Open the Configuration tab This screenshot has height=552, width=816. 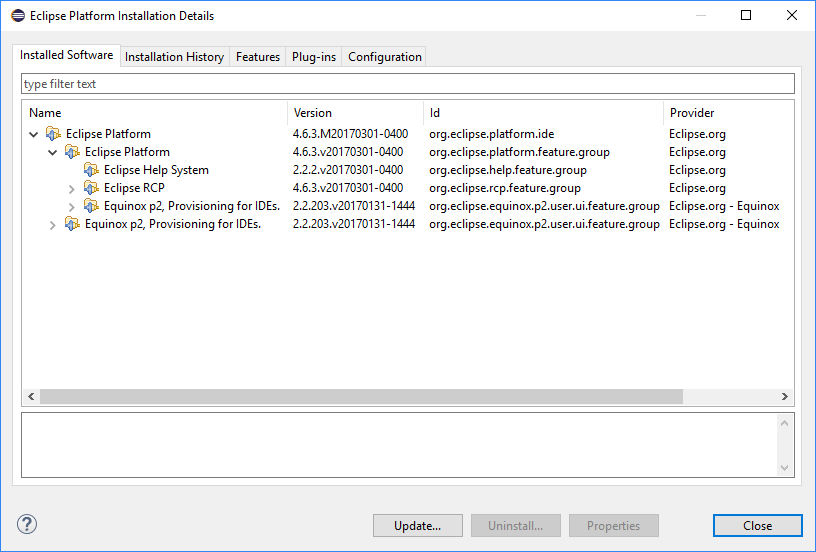(x=385, y=57)
